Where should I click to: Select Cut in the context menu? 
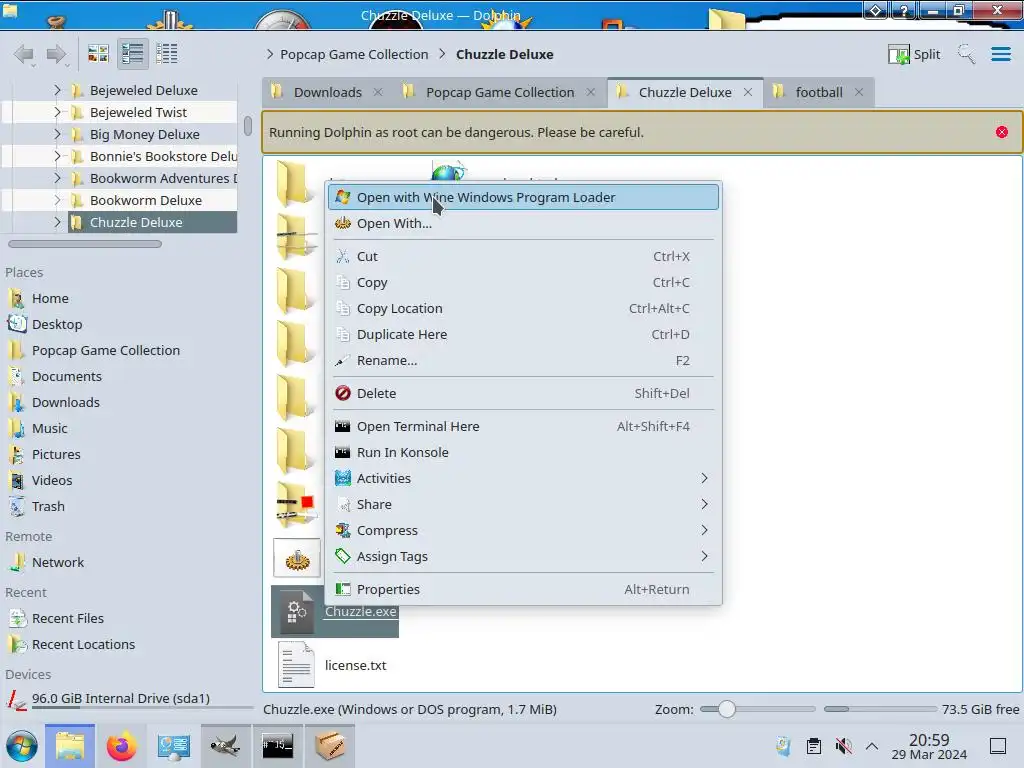(523, 256)
